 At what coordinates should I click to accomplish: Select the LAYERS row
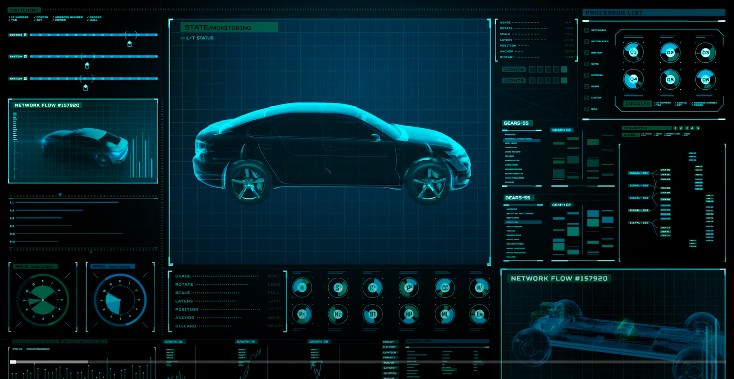(x=228, y=301)
